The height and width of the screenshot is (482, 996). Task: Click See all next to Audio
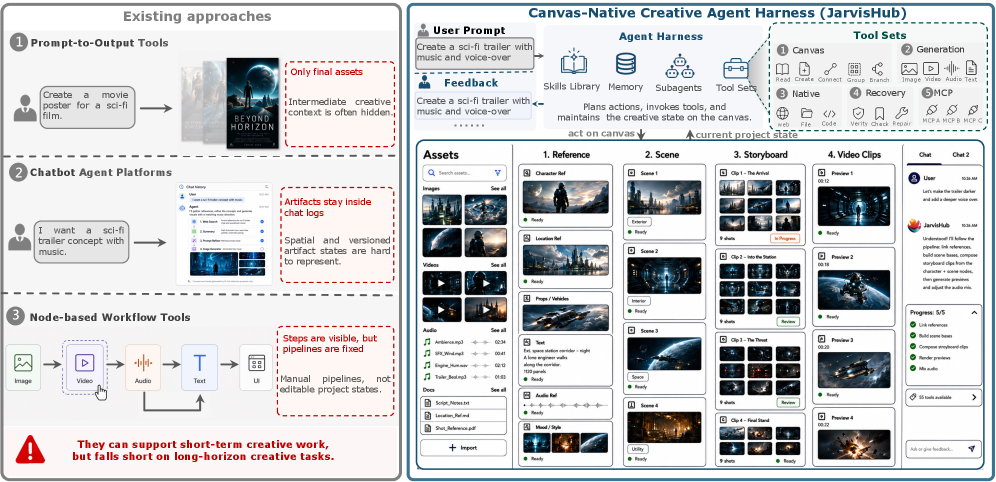click(x=498, y=330)
